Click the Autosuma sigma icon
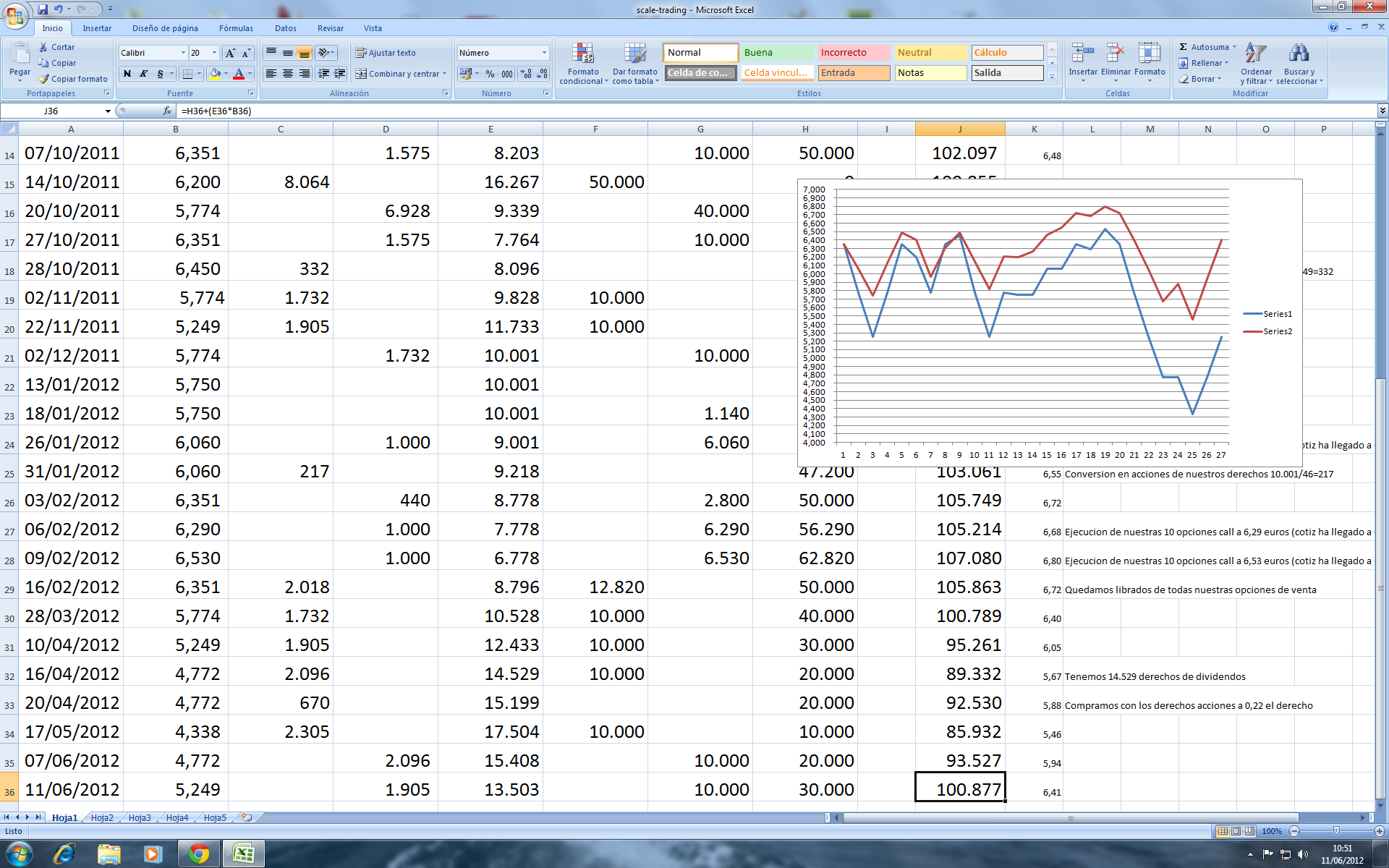 click(1183, 47)
